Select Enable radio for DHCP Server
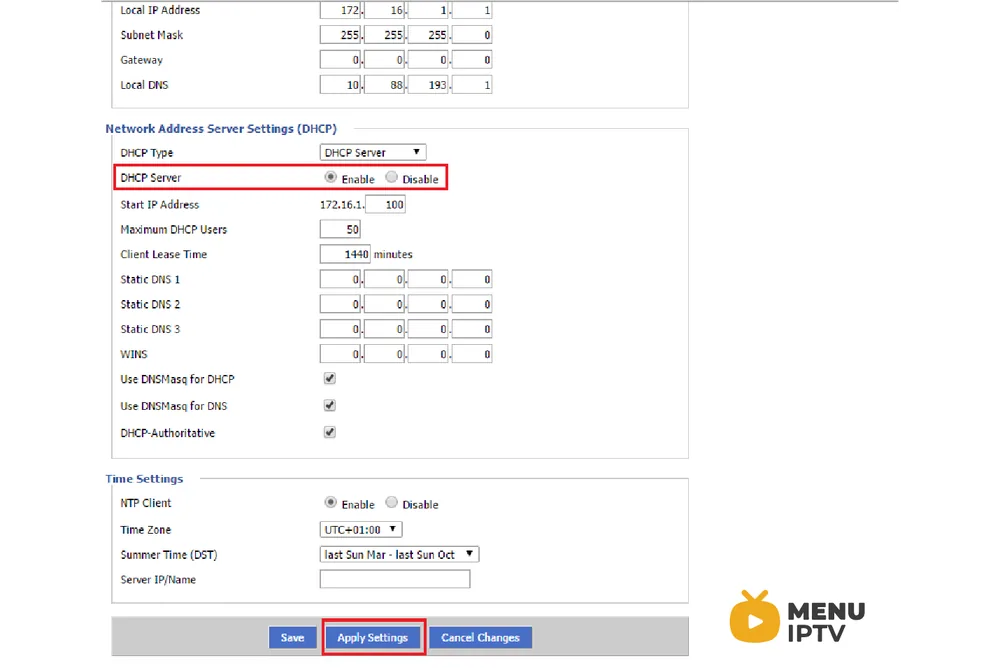The width and height of the screenshot is (1000, 668). [330, 177]
